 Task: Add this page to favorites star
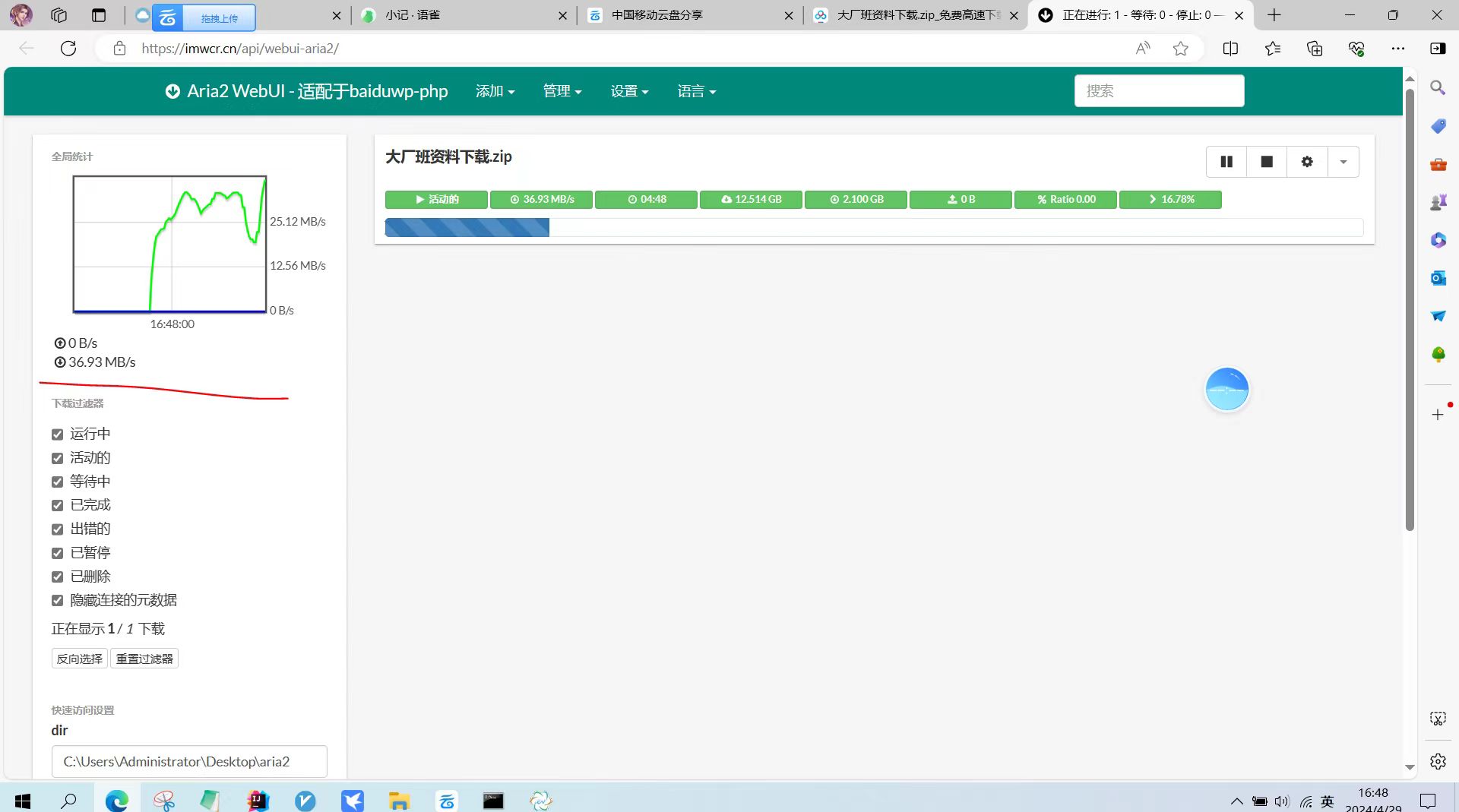click(1180, 49)
